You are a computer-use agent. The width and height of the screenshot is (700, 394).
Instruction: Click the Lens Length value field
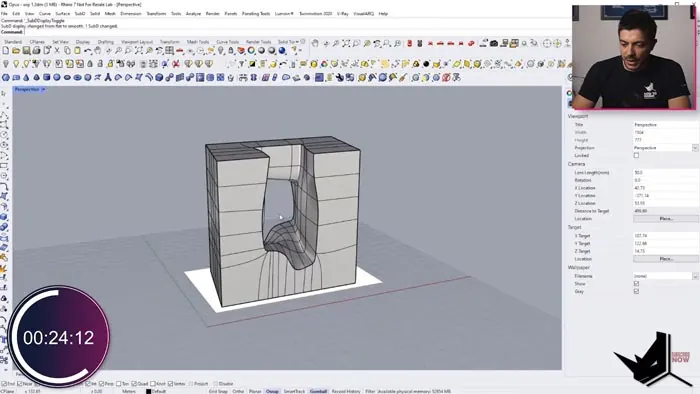point(665,172)
